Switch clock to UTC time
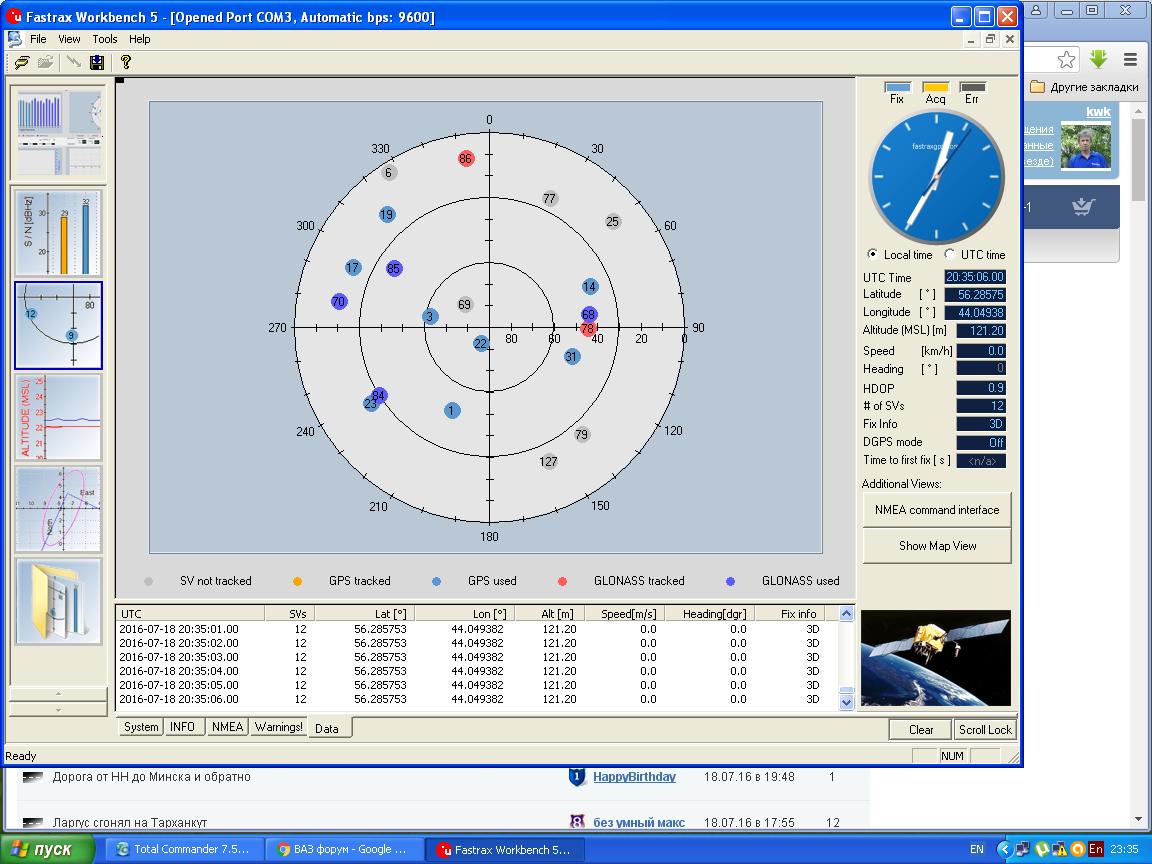 point(950,255)
